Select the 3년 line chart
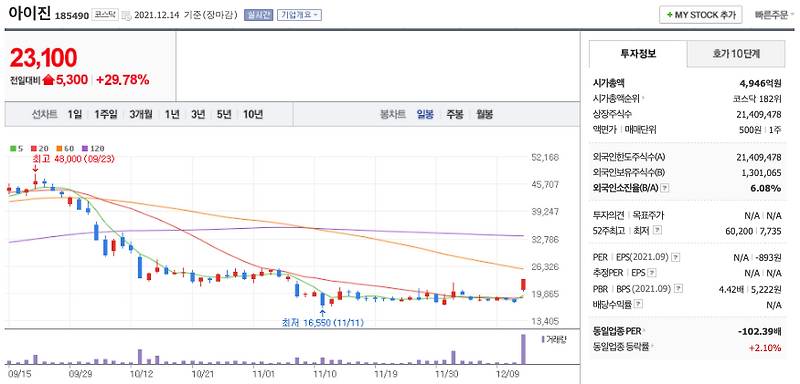 198,114
